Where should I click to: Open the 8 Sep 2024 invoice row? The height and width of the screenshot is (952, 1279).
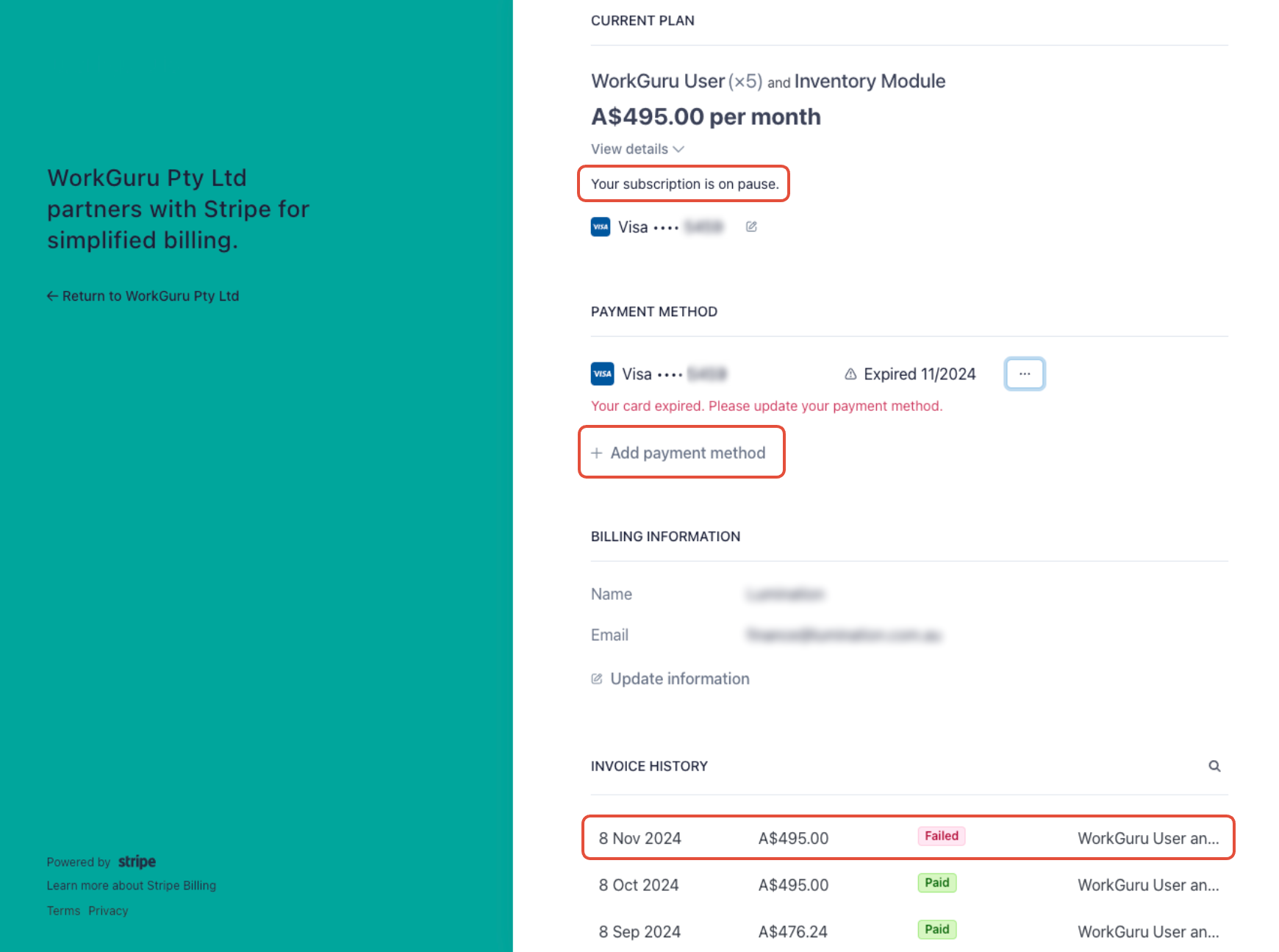click(909, 931)
